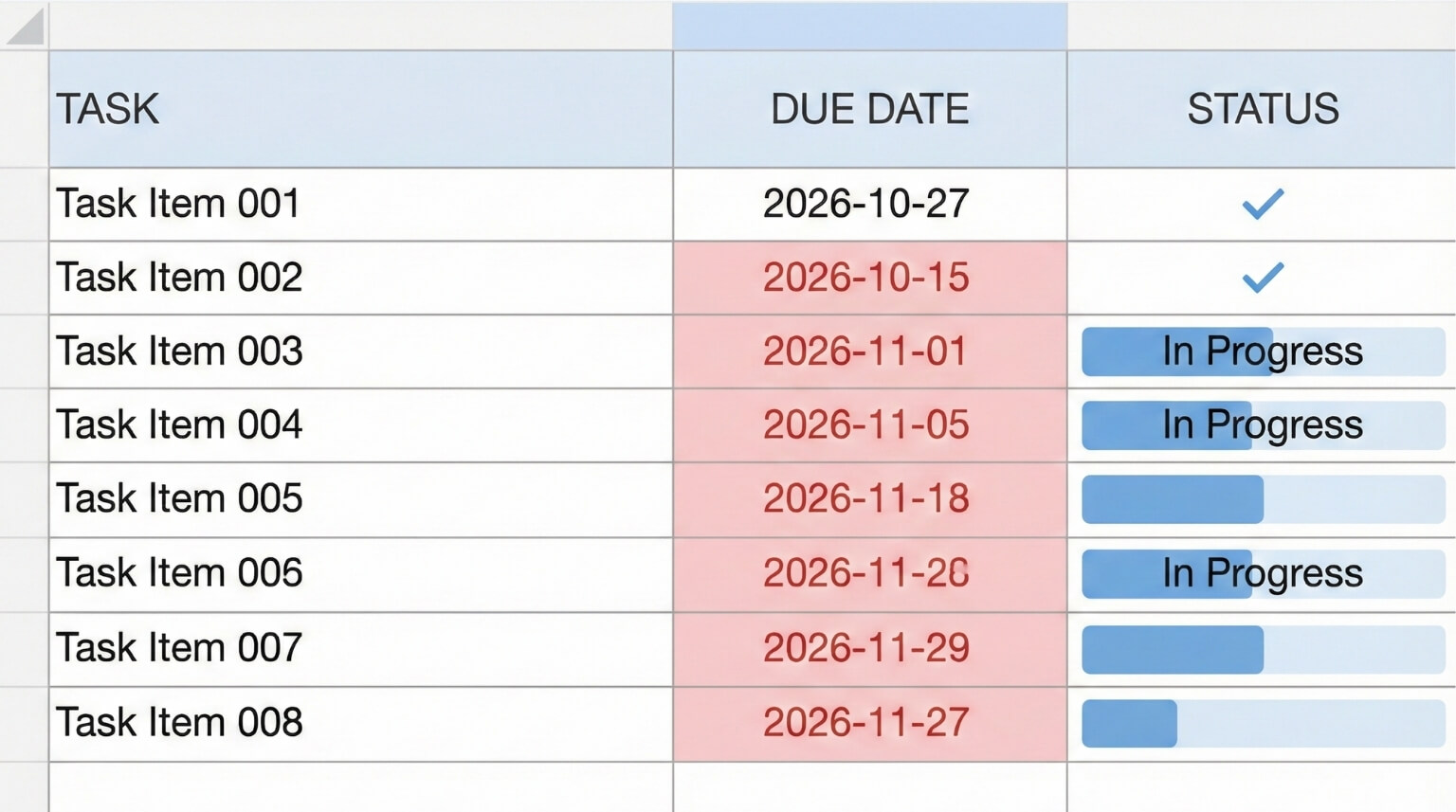Click the empty cell below Task Item 008
Viewport: 1456px width, 812px height.
click(360, 786)
